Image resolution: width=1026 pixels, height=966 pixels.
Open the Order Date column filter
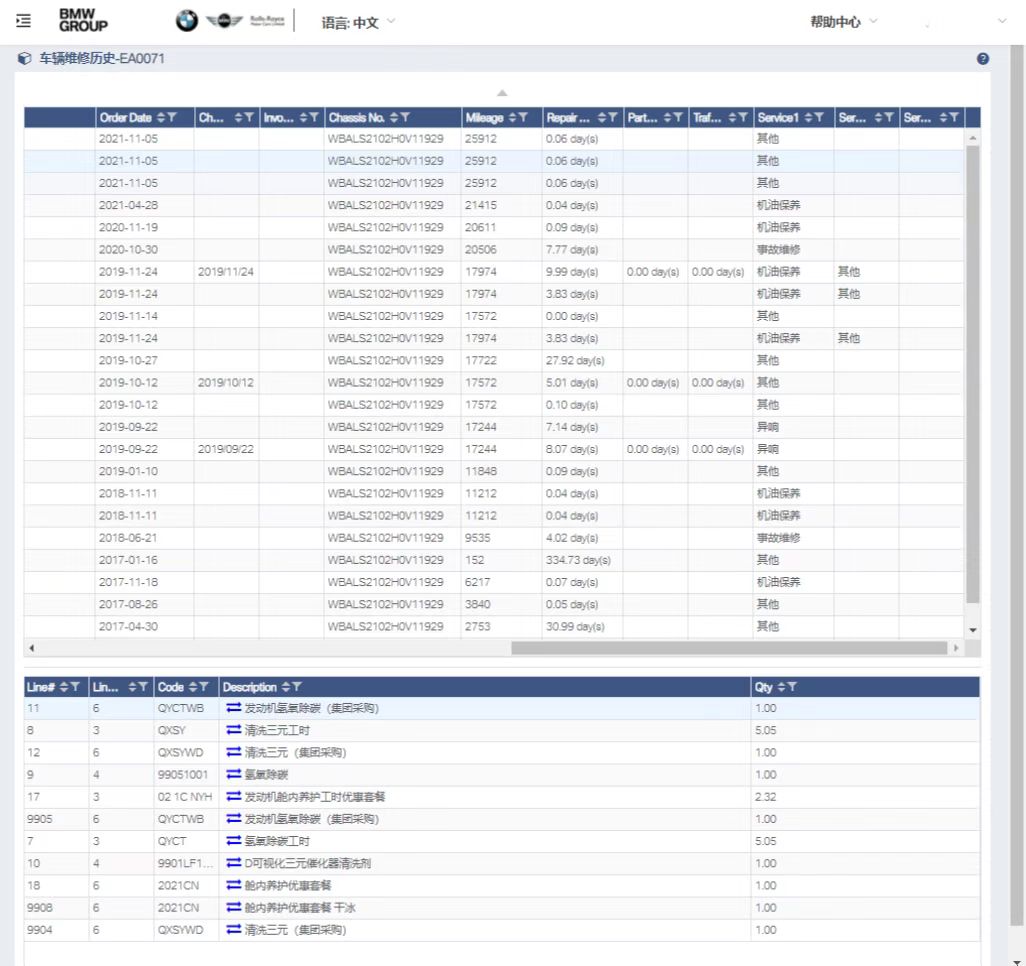172,118
